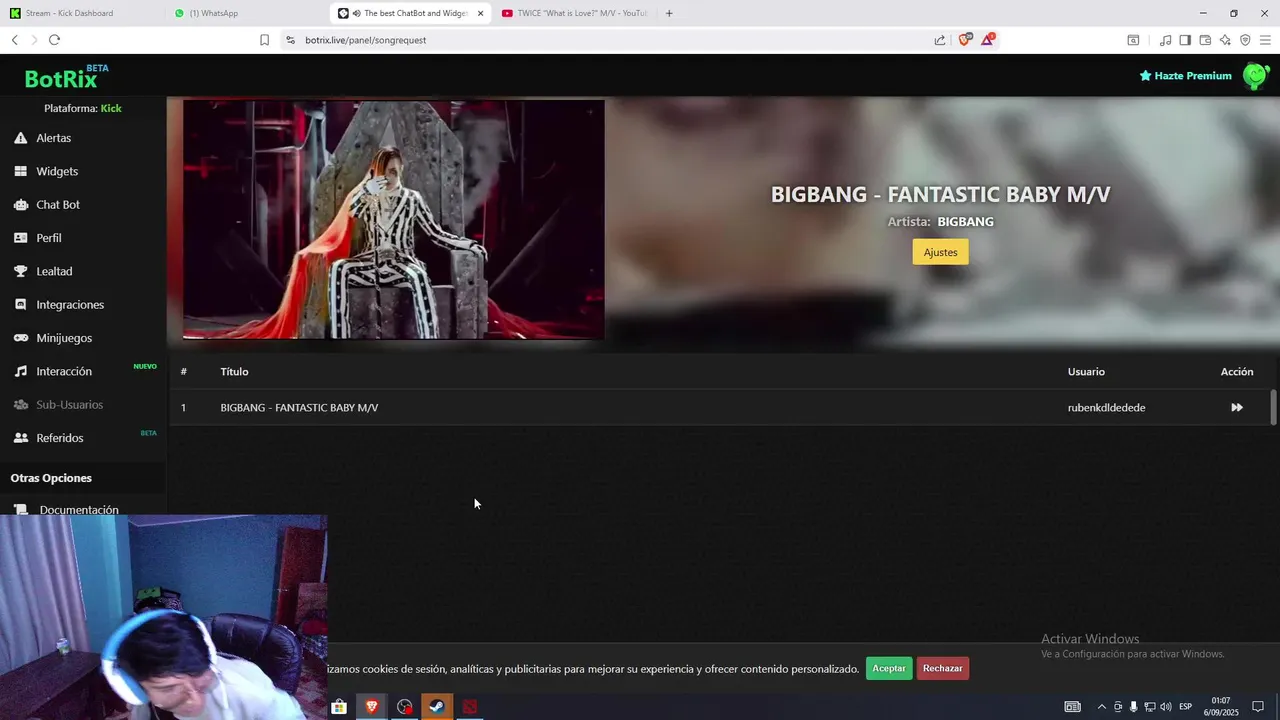Open the Leo AI sparkle icon
Screen dimensions: 1280x720
tap(1225, 40)
